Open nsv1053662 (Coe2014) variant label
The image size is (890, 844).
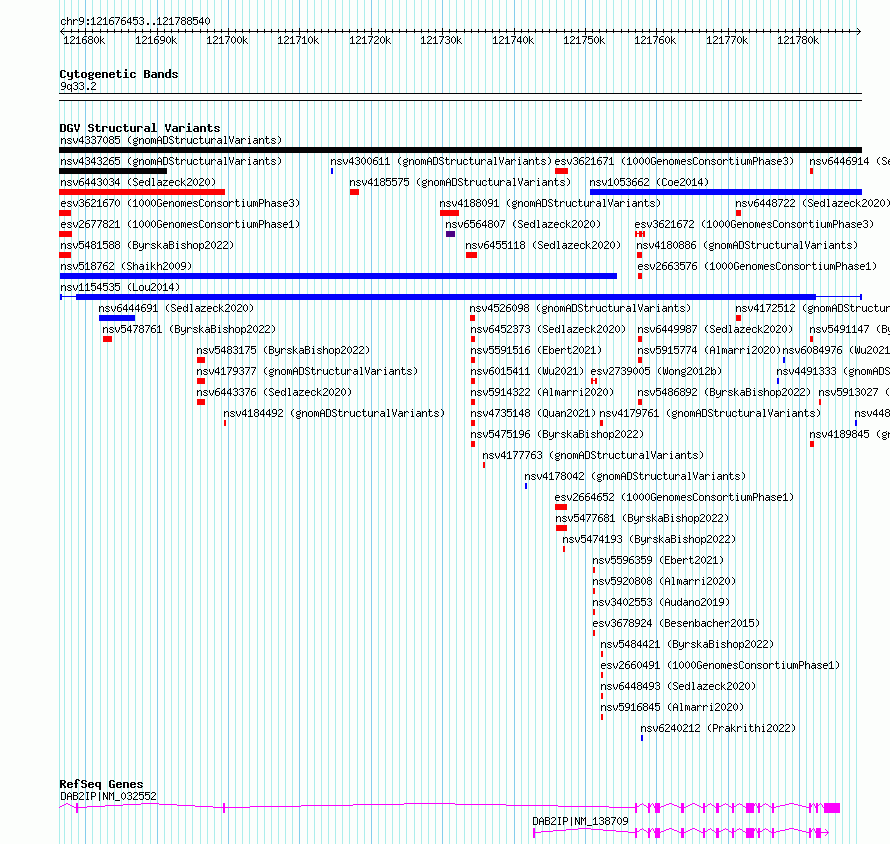(x=649, y=182)
